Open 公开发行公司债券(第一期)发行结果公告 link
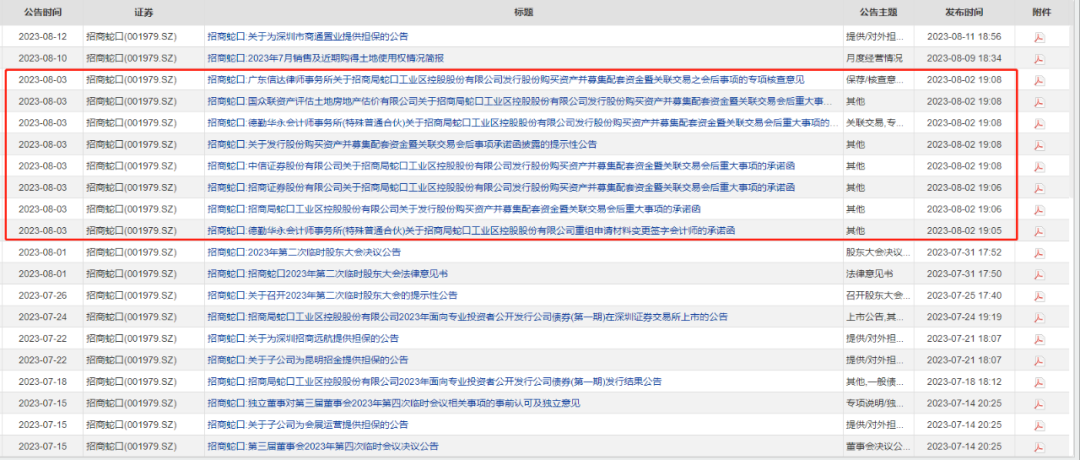The height and width of the screenshot is (460, 1080). pos(435,381)
